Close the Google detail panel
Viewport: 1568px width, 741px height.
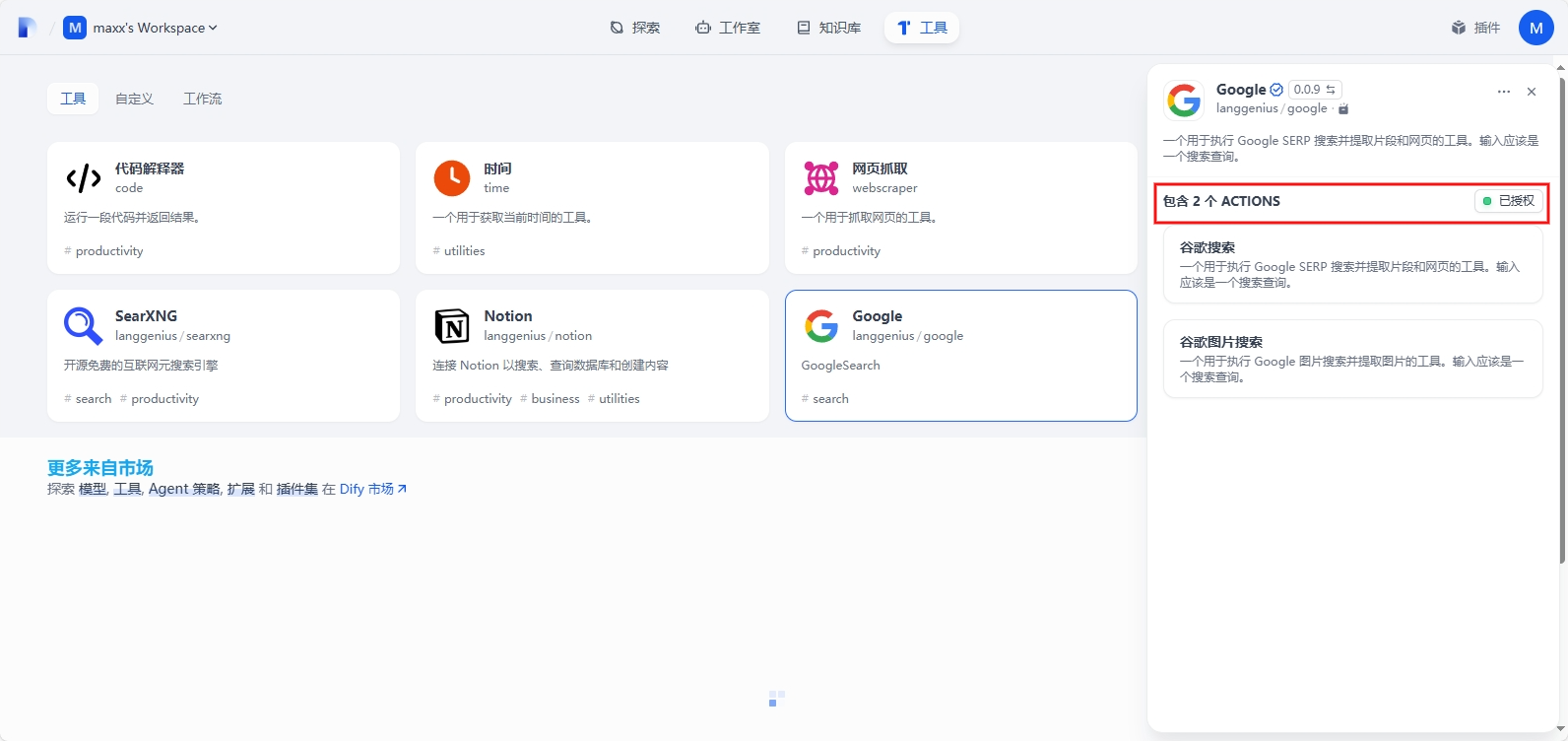[1532, 92]
